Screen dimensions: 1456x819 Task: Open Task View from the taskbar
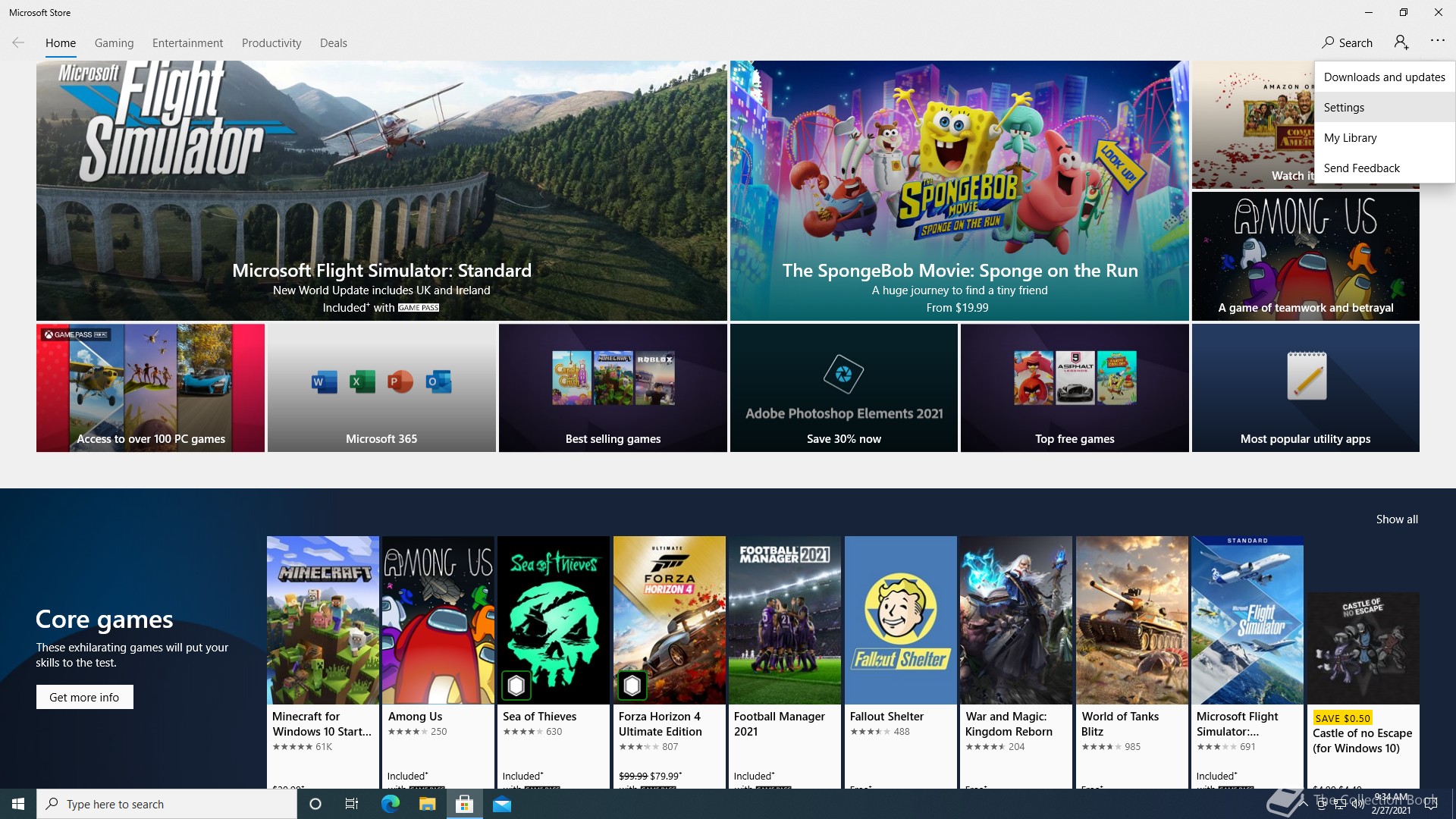(x=352, y=804)
